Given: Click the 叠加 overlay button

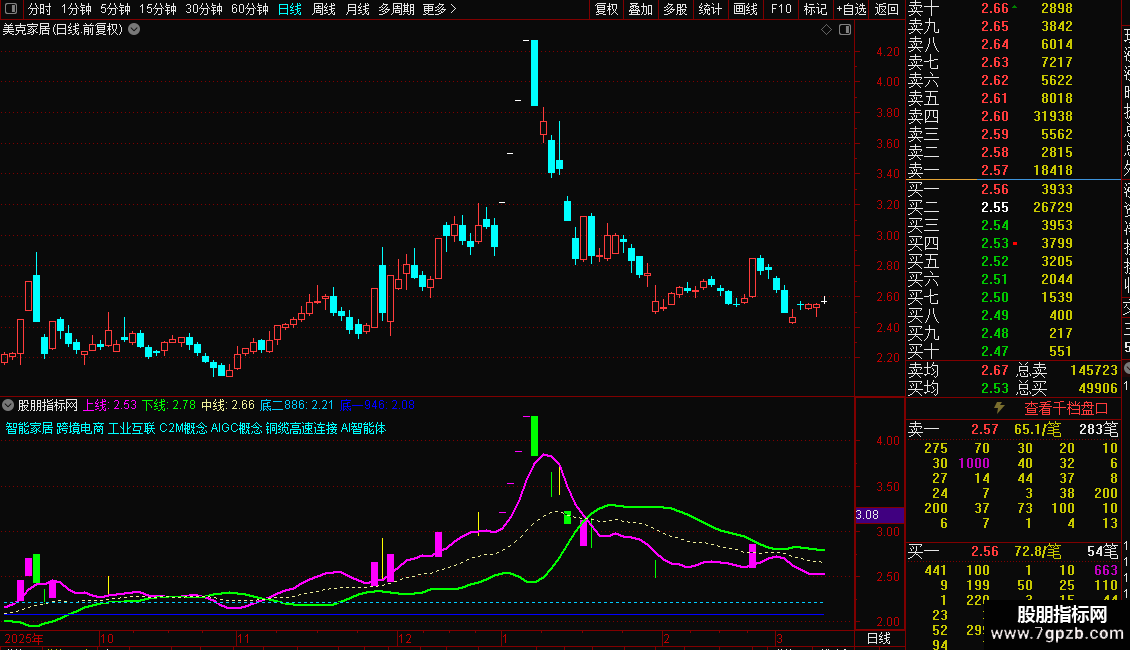Looking at the screenshot, I should pos(641,9).
